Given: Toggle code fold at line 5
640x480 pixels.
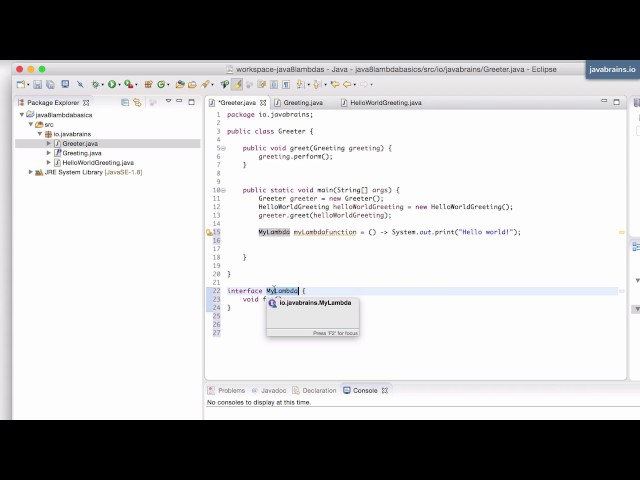Looking at the screenshot, I should click(x=223, y=148).
